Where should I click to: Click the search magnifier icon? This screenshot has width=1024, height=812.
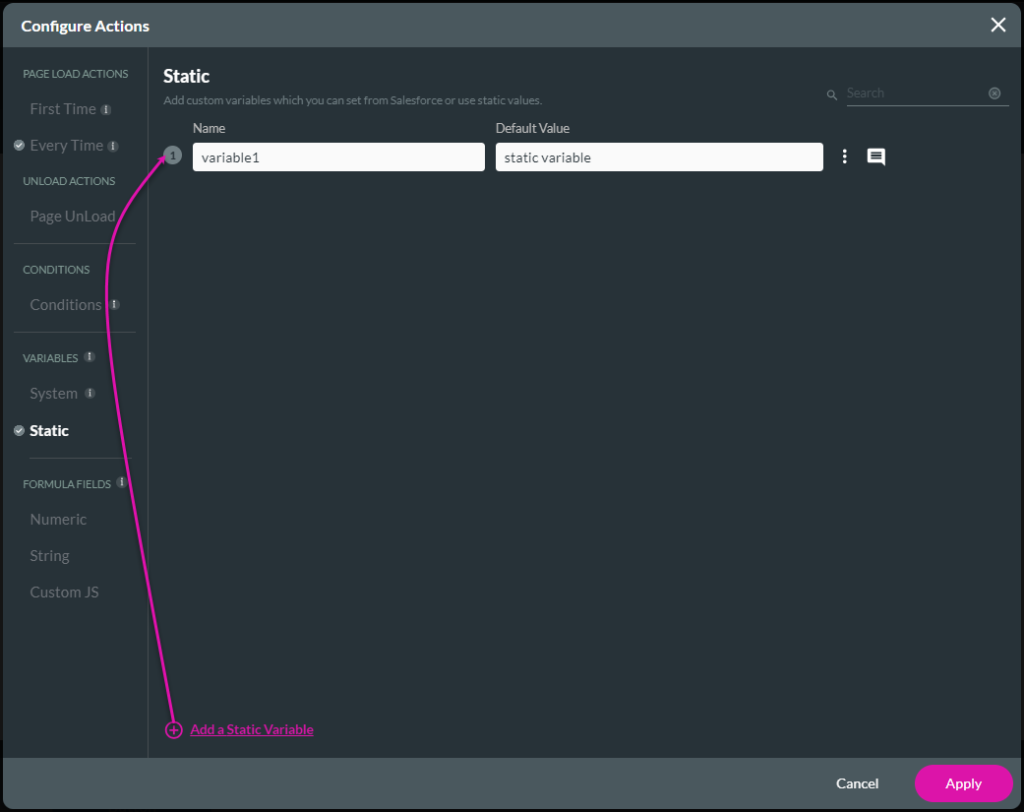[832, 94]
